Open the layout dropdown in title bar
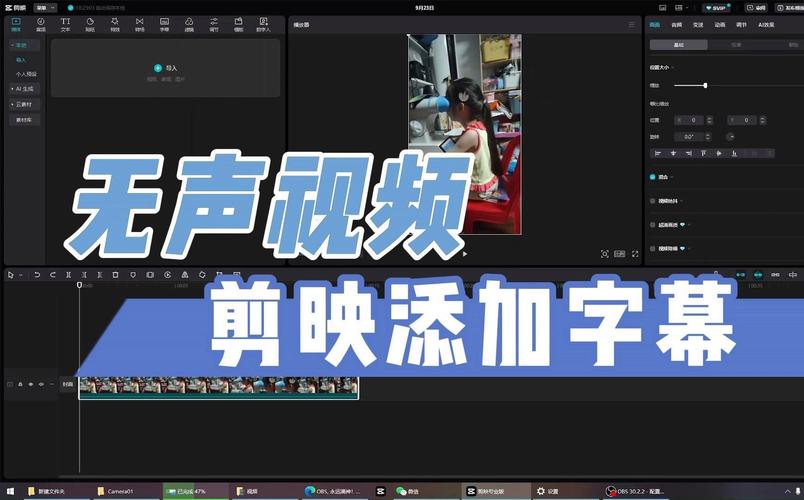The width and height of the screenshot is (804, 500). (681, 8)
